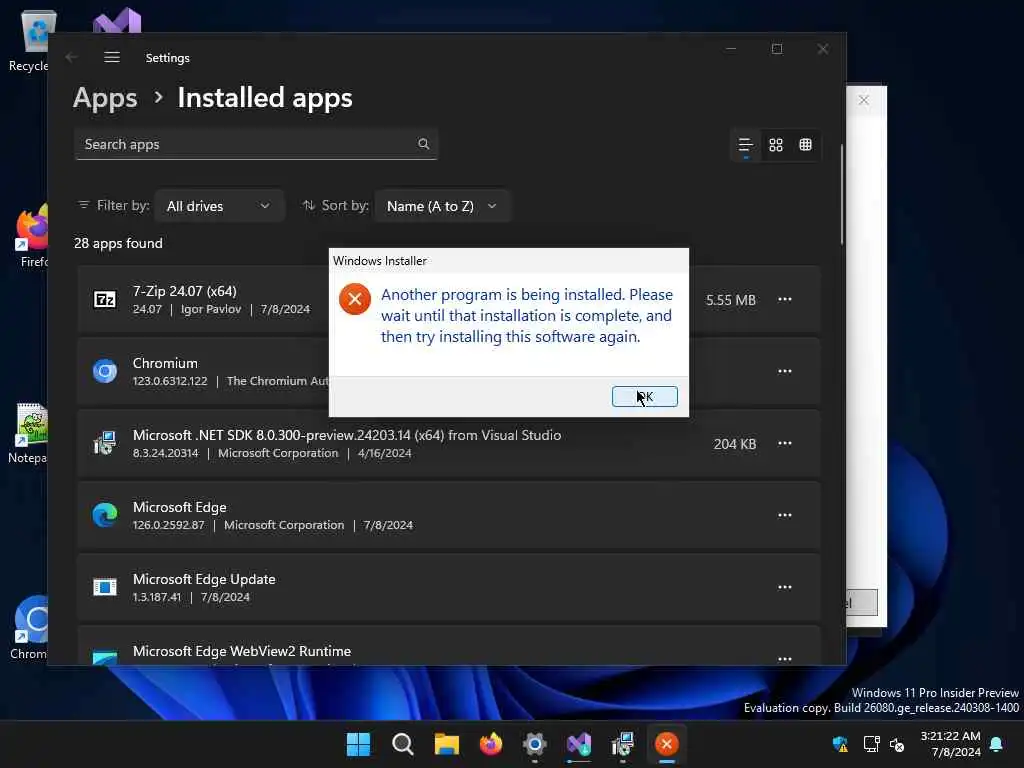
Task: Open taskbar Search
Action: coord(402,744)
